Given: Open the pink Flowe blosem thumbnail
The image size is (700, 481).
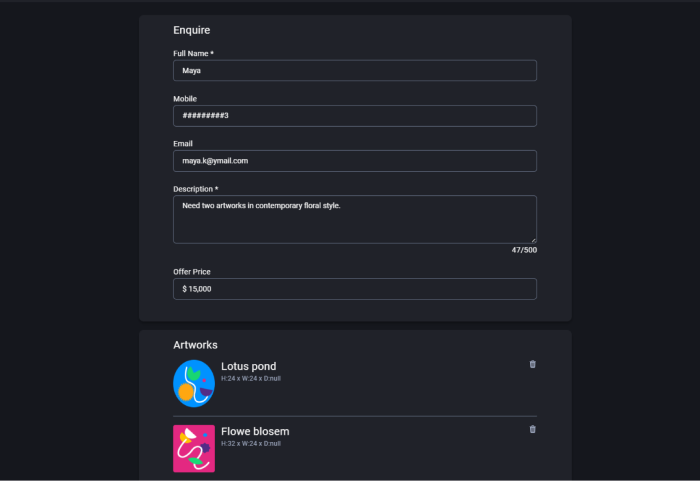Looking at the screenshot, I should tap(194, 448).
